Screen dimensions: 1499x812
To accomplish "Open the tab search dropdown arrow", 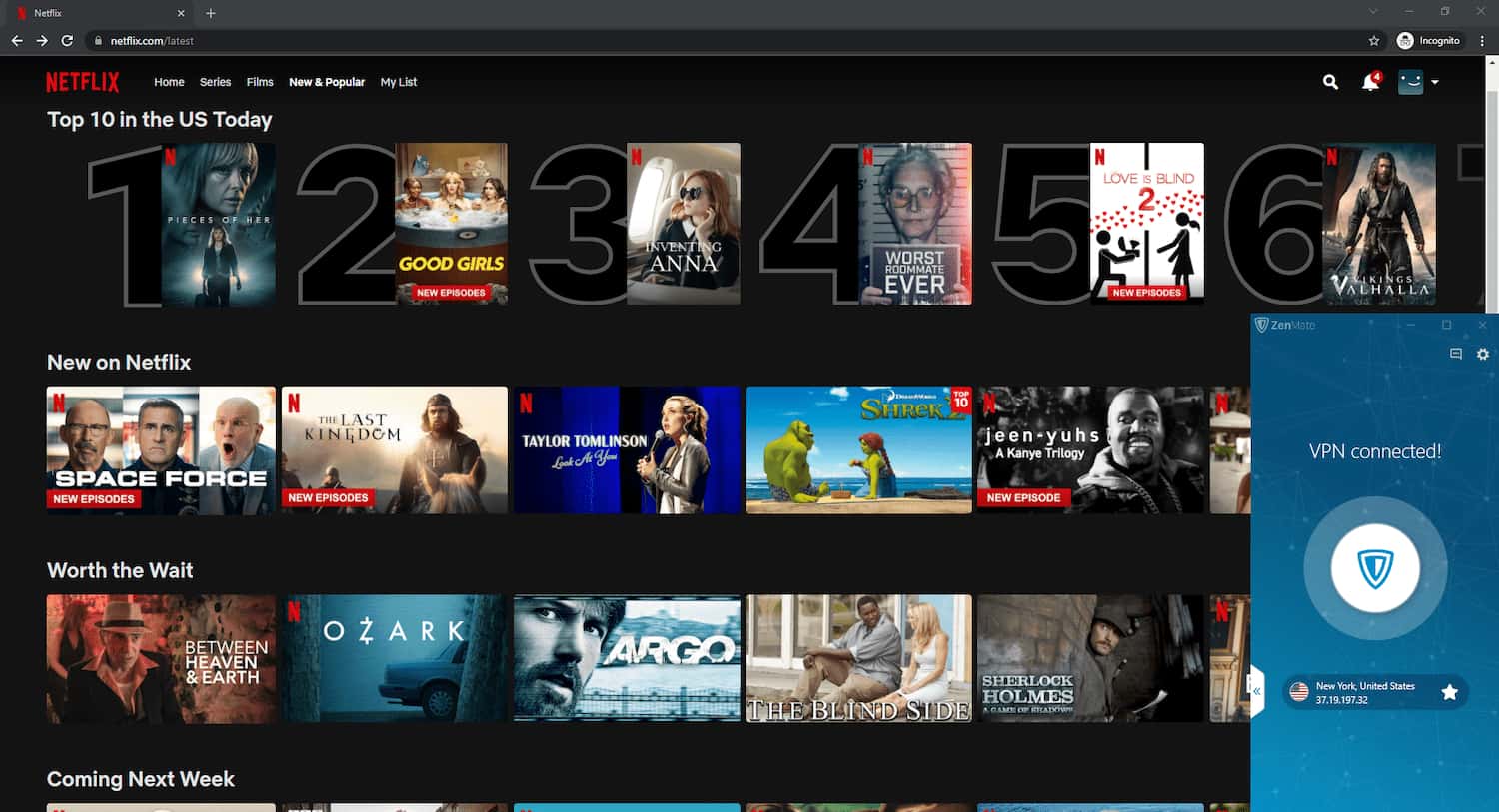I will point(1373,12).
